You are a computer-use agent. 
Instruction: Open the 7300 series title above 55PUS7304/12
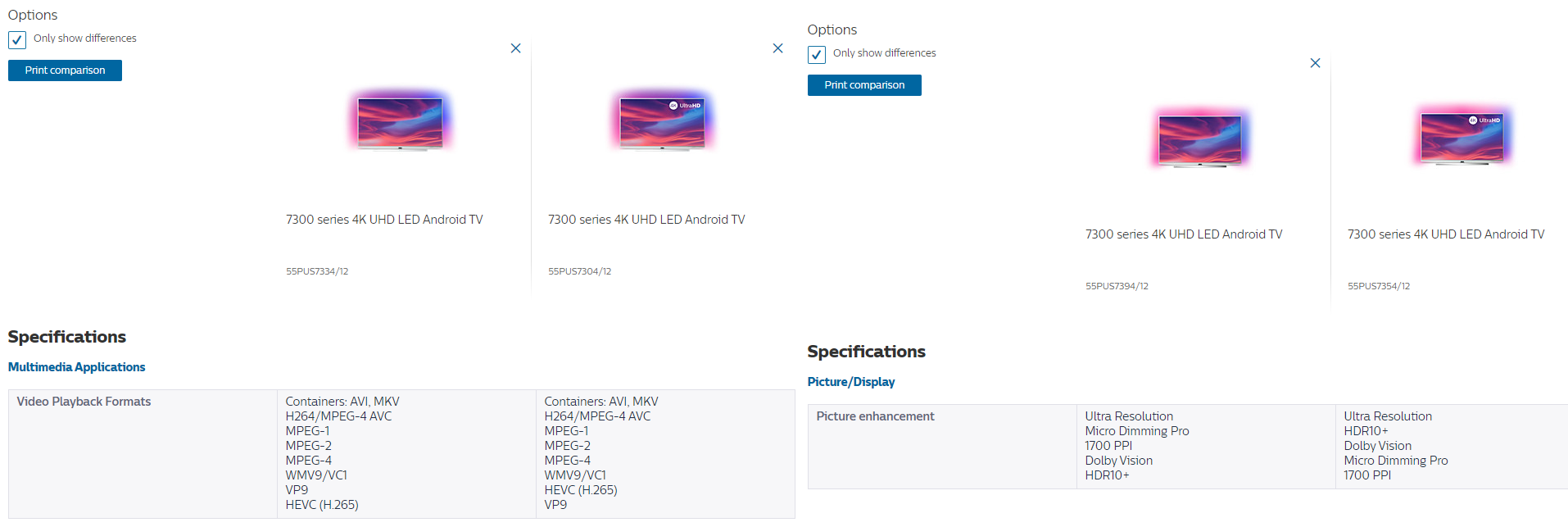[646, 220]
